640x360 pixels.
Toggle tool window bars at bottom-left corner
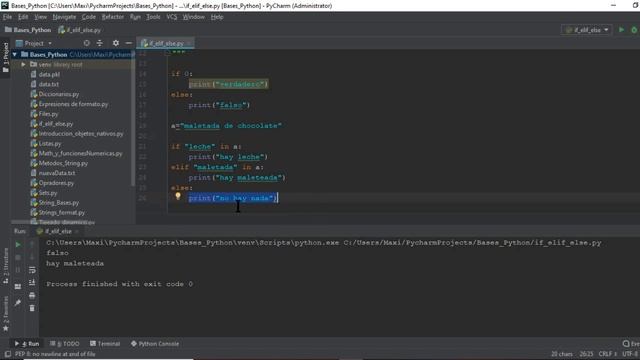point(7,354)
